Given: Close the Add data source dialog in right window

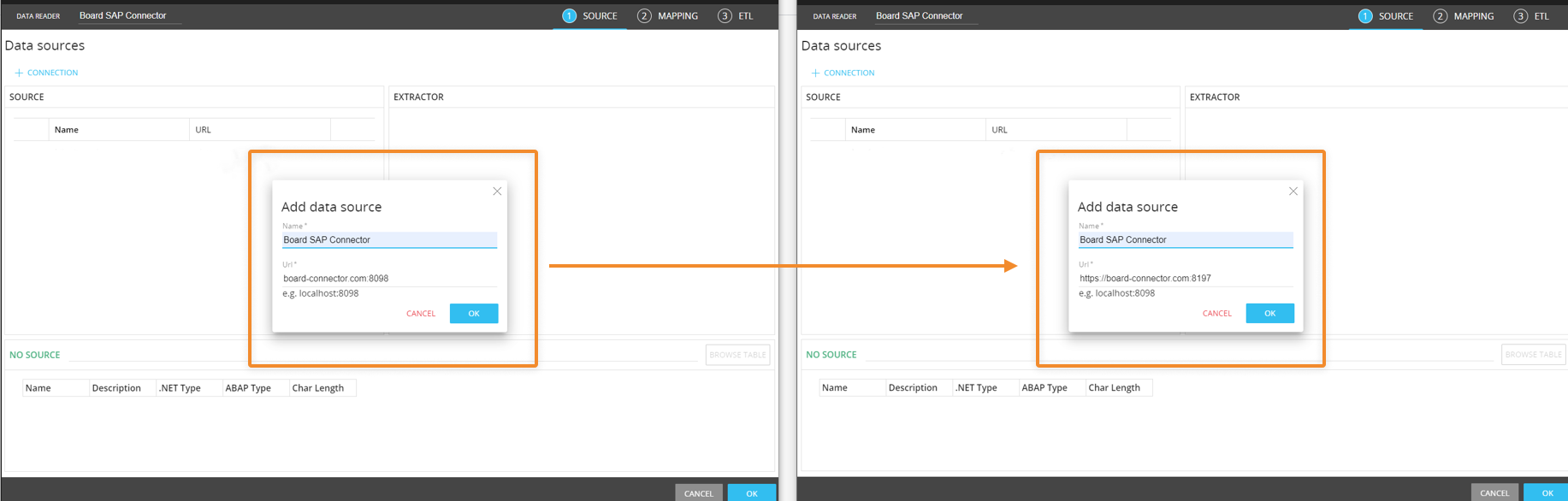Looking at the screenshot, I should 1293,192.
